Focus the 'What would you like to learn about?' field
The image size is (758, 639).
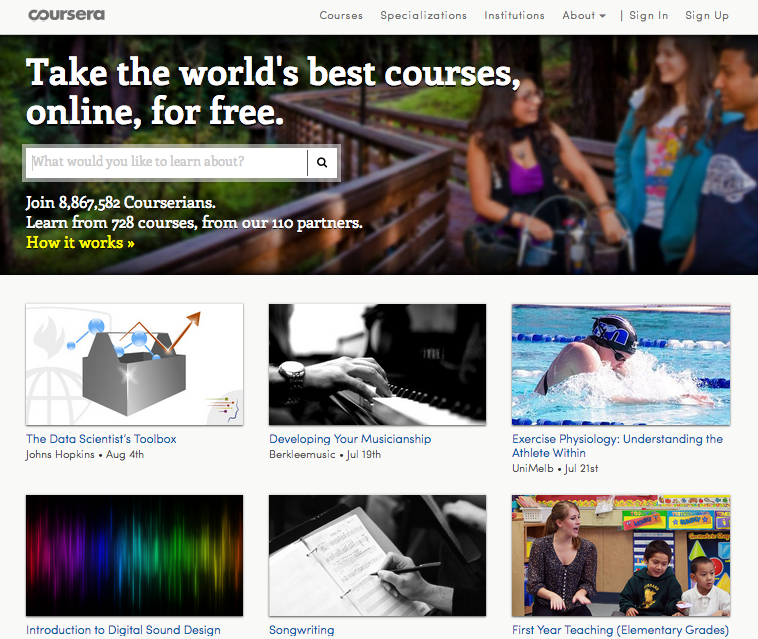167,162
